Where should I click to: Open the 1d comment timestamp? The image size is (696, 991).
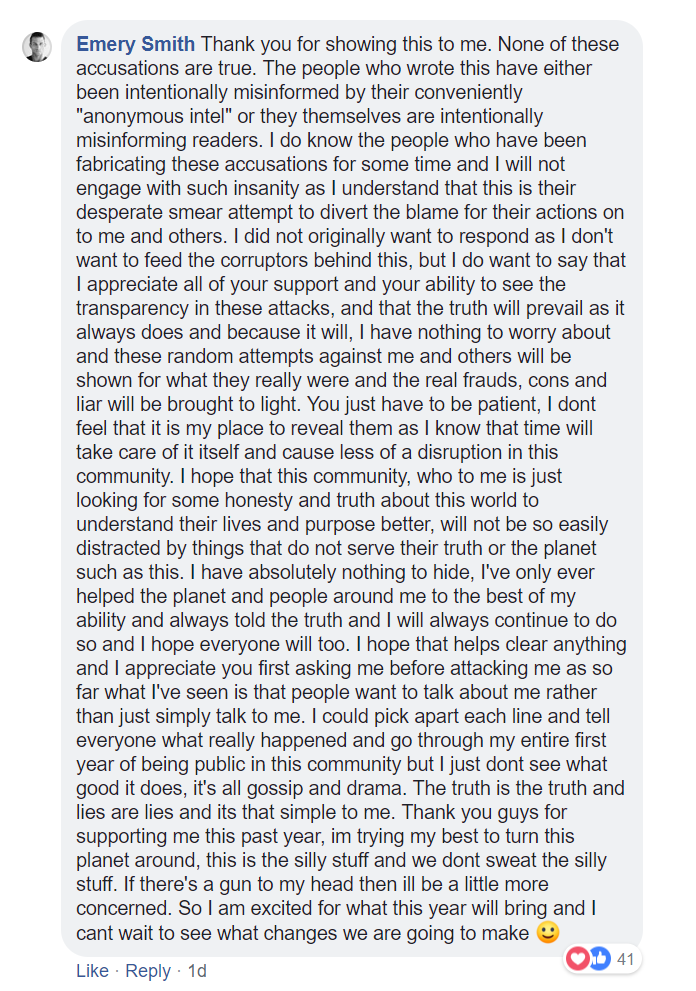pyautogui.click(x=196, y=970)
